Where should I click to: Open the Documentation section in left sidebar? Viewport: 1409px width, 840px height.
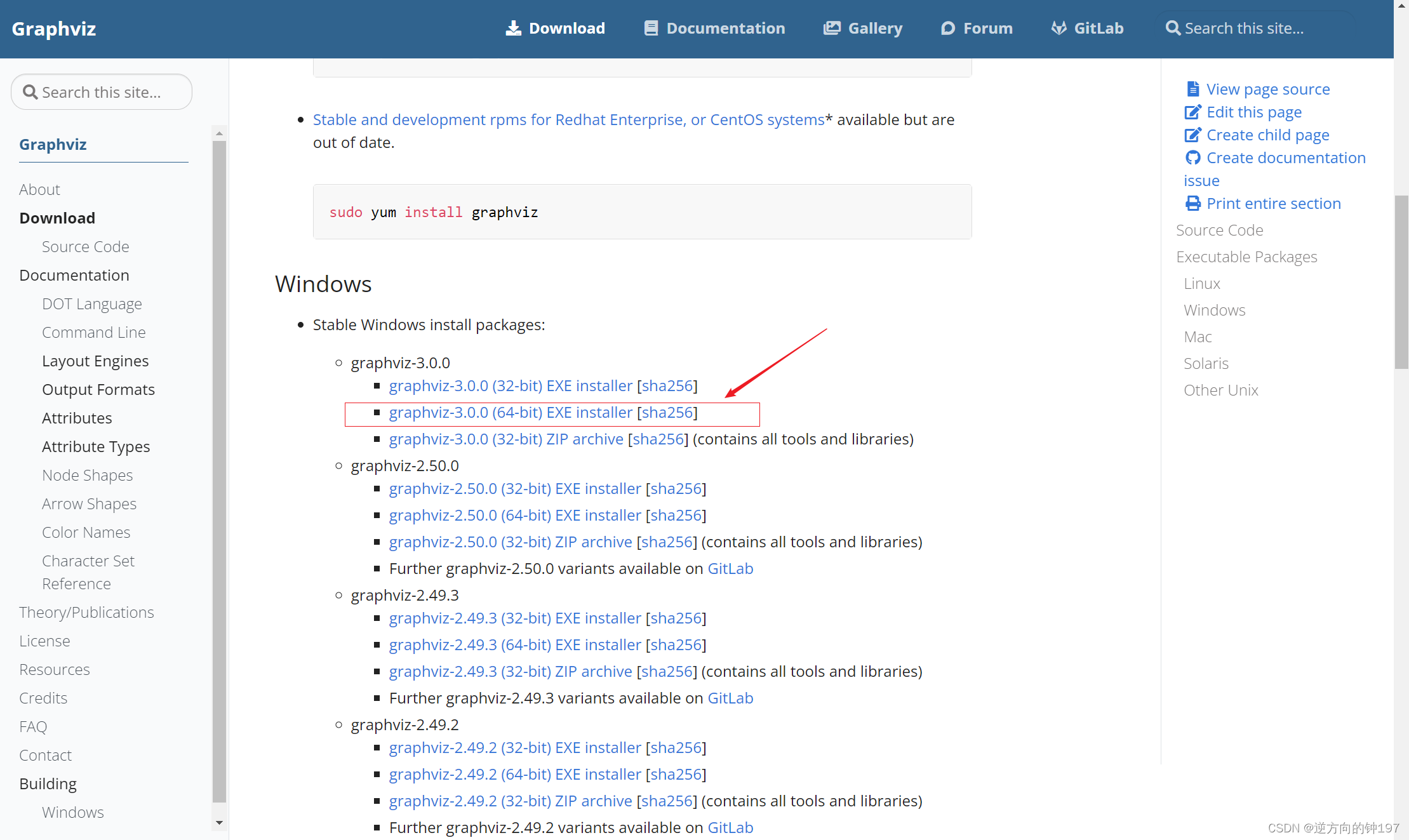74,275
